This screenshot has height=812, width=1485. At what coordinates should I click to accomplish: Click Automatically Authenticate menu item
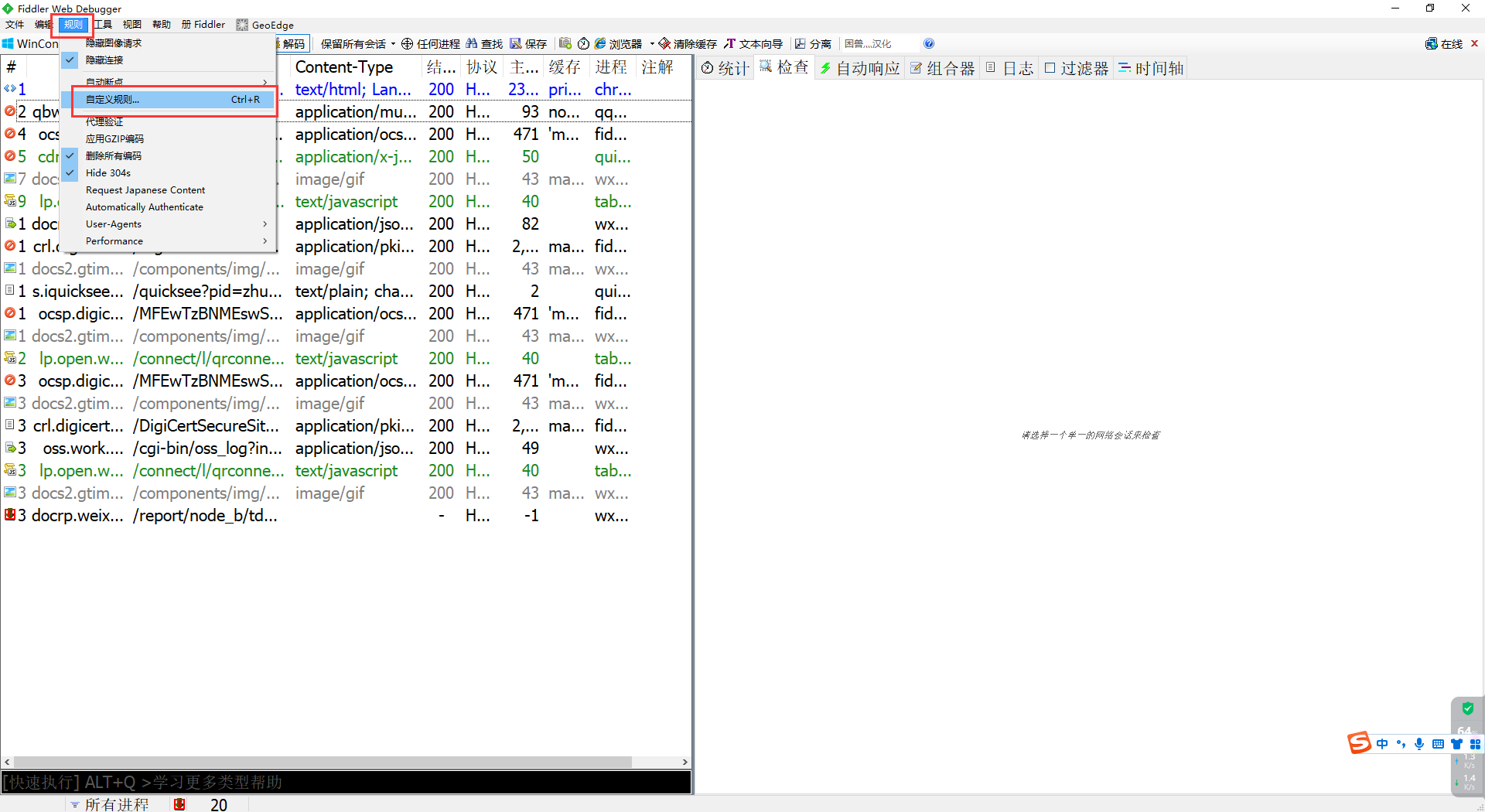145,207
